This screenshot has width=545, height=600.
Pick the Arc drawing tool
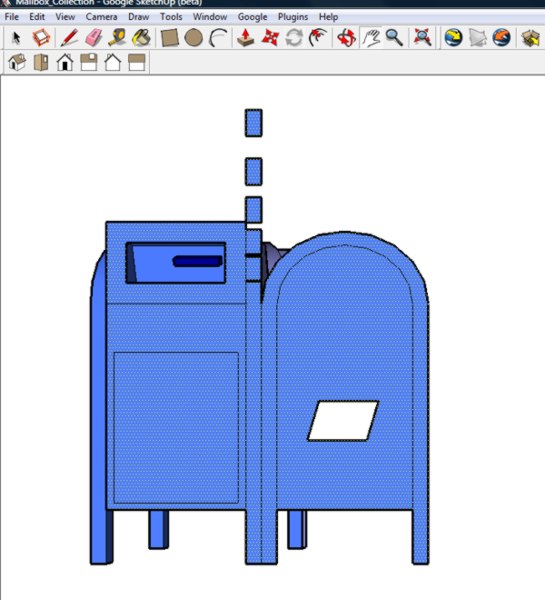click(218, 38)
